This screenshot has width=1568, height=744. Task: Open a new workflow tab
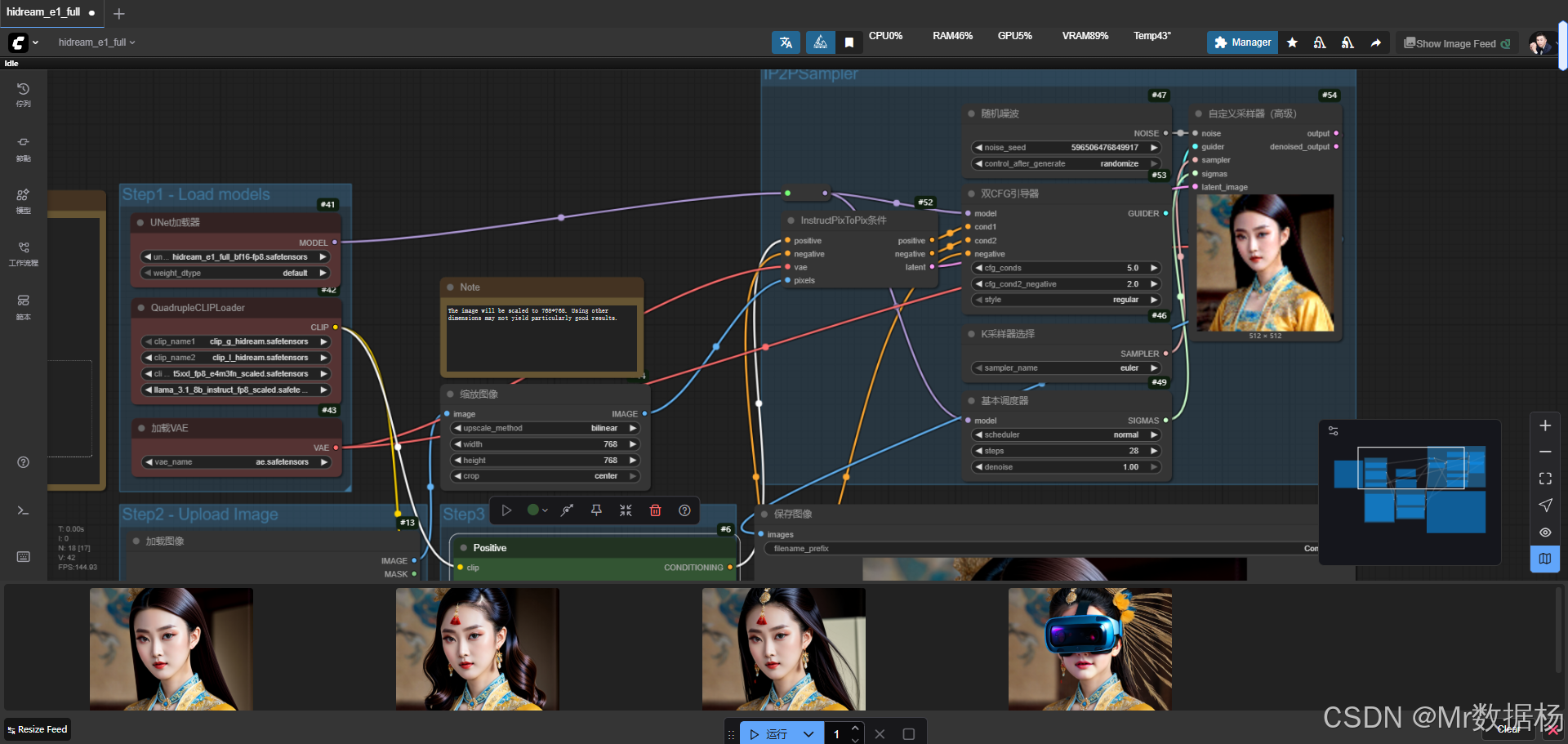(119, 13)
